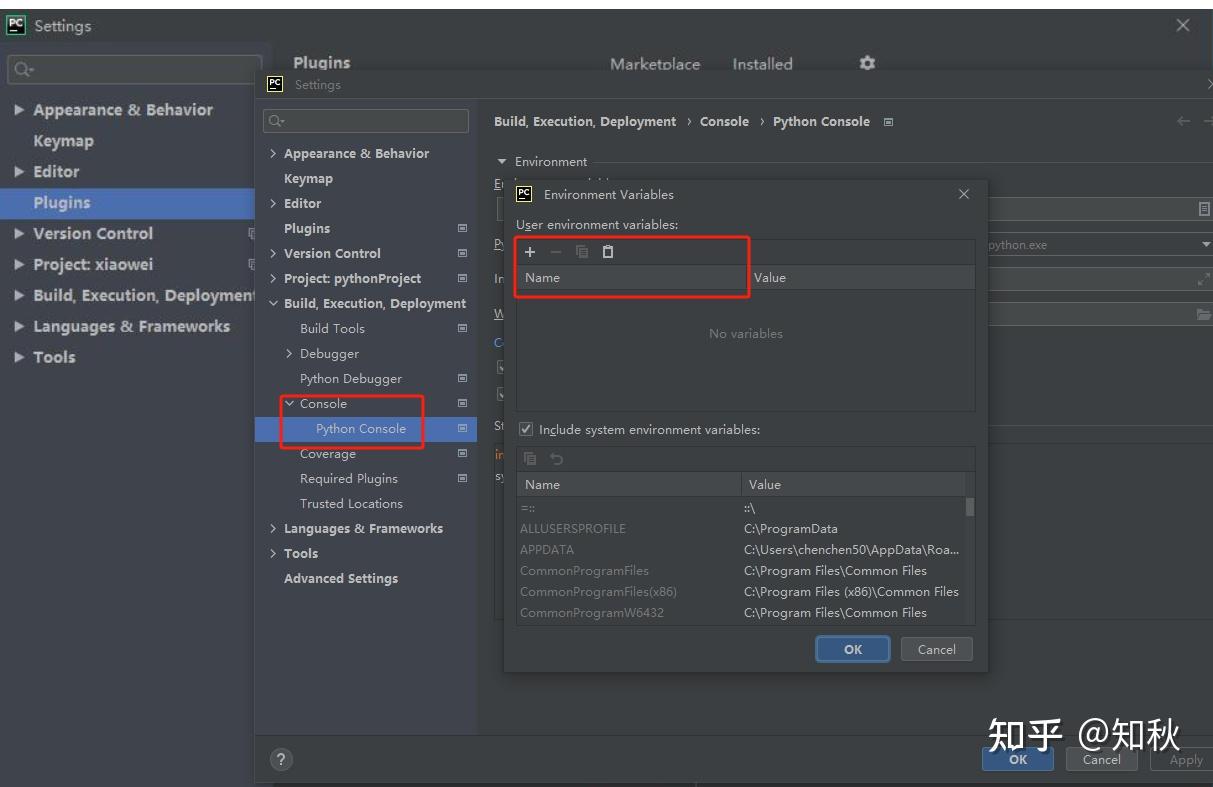Image resolution: width=1213 pixels, height=787 pixels.
Task: Expand Project: pythonProject node
Action: click(274, 279)
